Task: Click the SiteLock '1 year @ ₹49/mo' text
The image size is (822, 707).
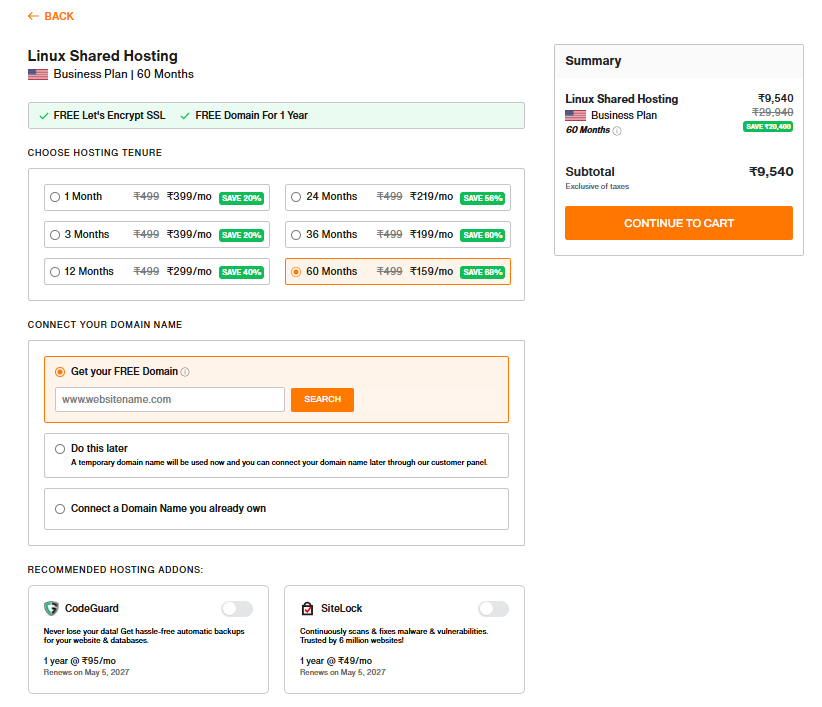Action: click(336, 661)
